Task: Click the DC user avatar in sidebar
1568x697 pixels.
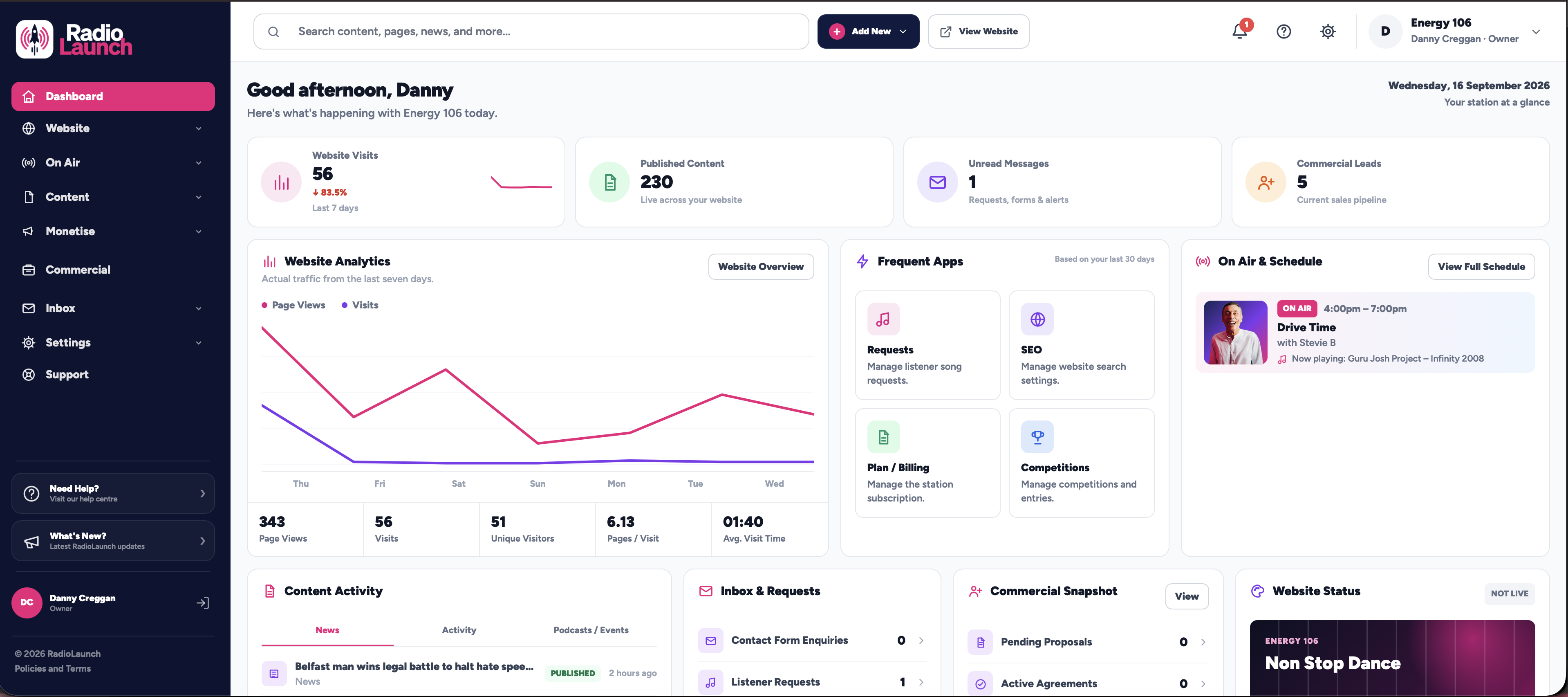Action: (27, 603)
